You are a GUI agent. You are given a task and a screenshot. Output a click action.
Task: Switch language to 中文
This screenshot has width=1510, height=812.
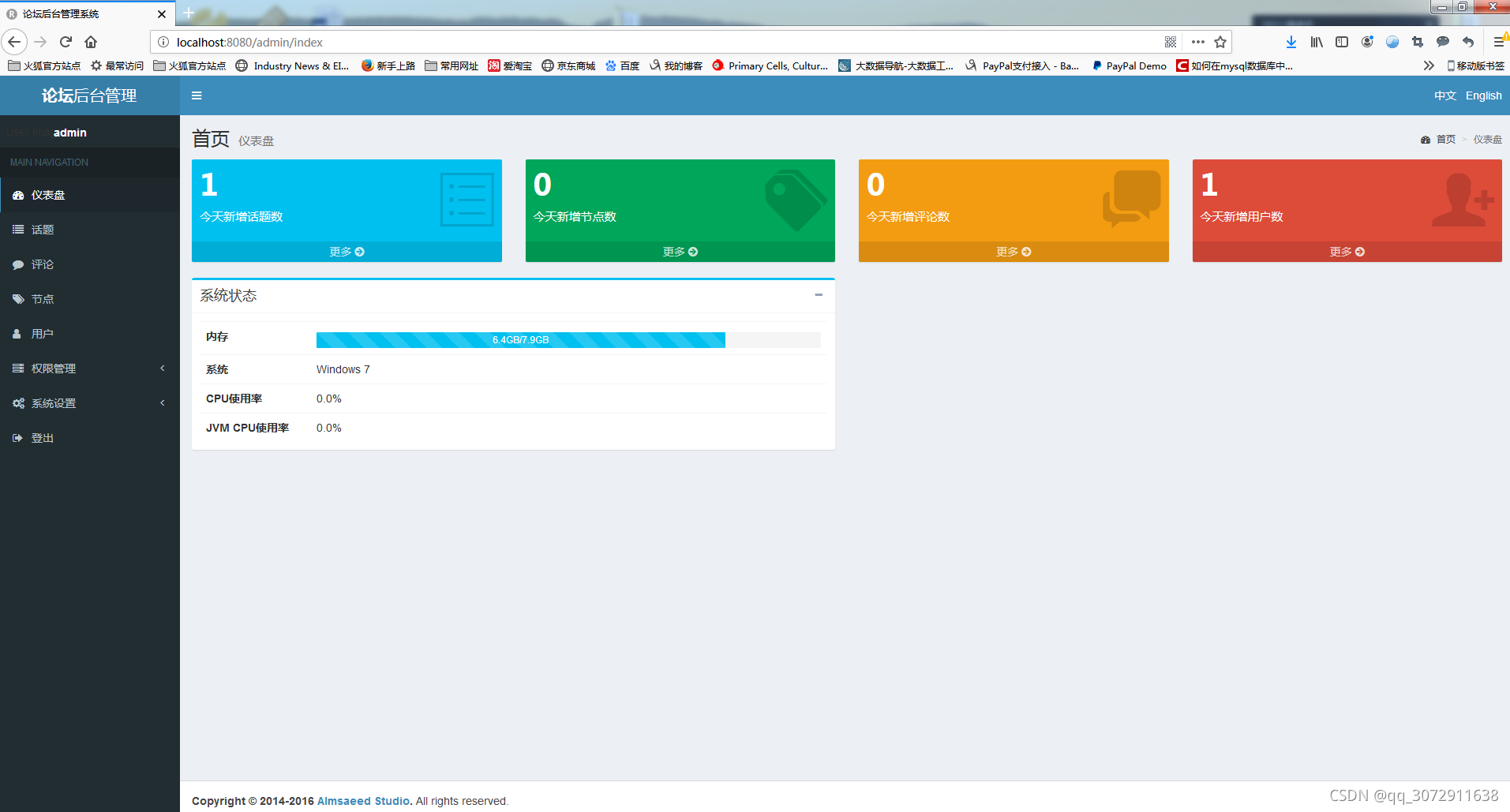pos(1445,95)
